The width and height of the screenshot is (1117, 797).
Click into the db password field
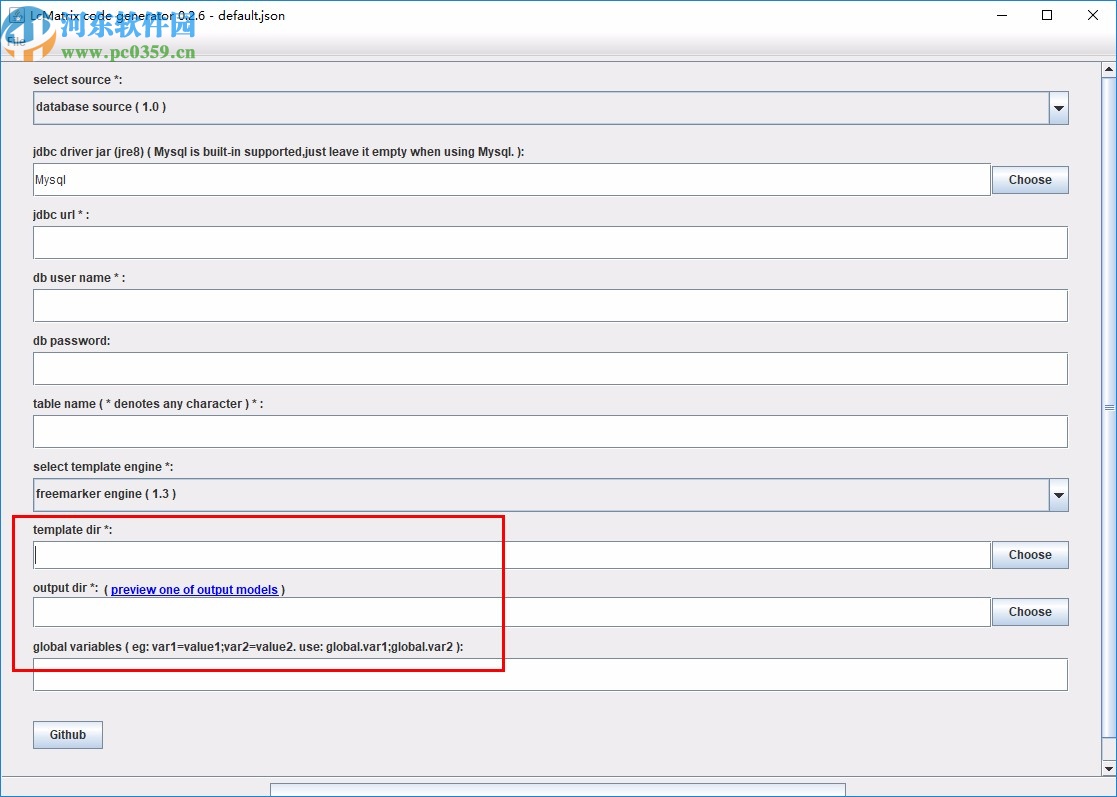click(x=550, y=369)
